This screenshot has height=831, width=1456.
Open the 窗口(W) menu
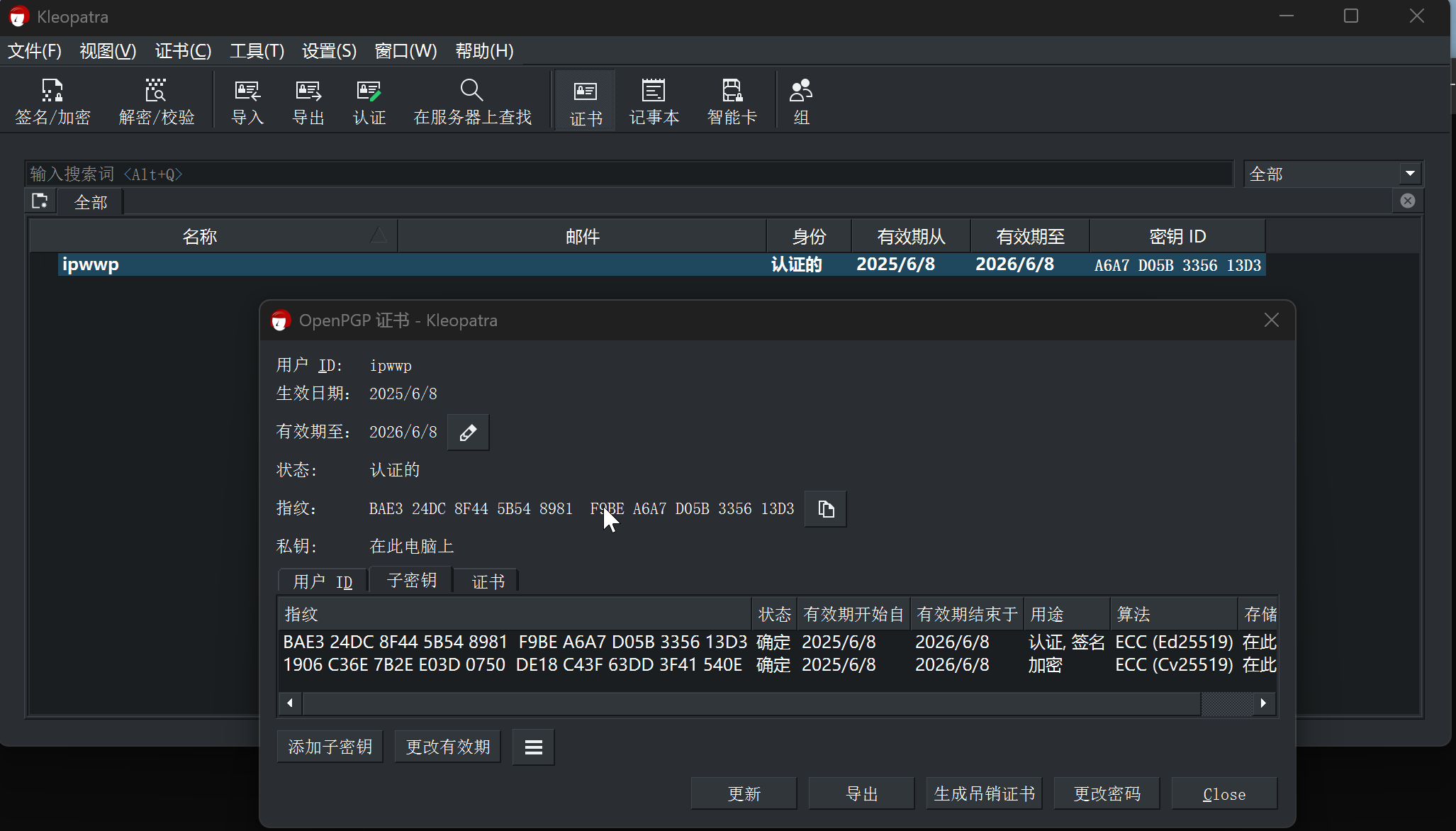405,51
